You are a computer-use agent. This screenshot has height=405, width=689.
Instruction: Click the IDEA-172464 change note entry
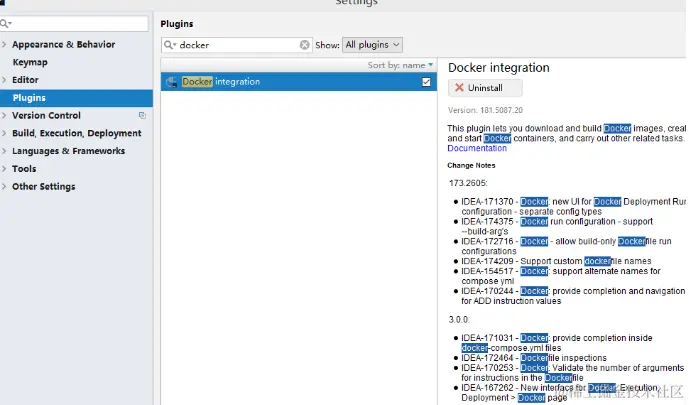pos(533,358)
